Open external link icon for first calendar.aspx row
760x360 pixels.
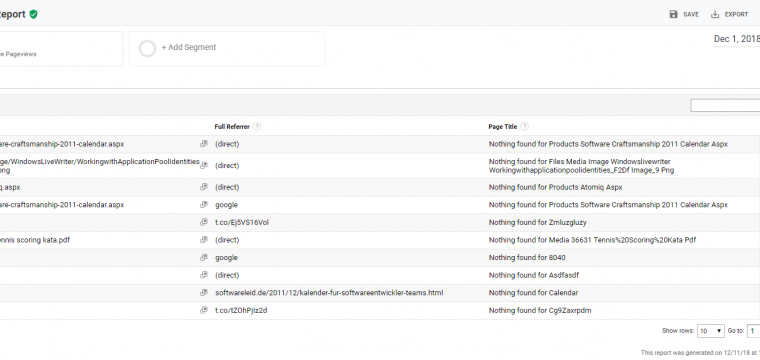click(x=204, y=144)
